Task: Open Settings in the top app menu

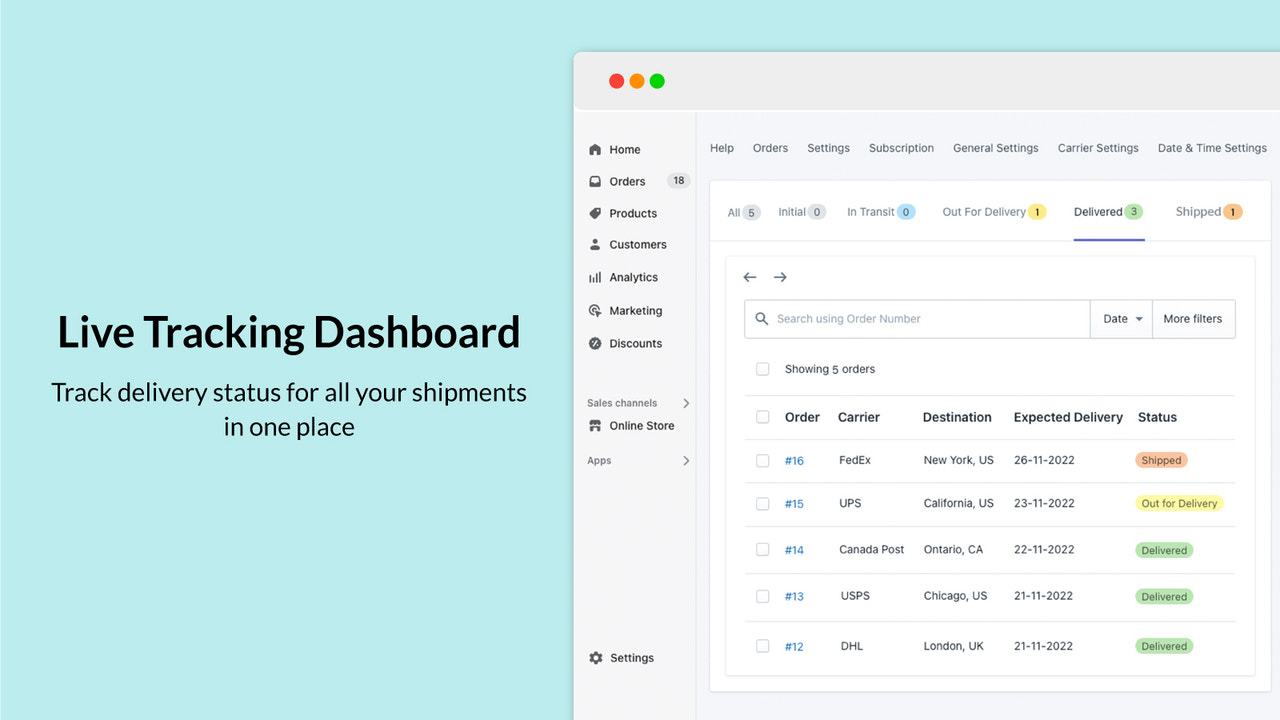Action: pyautogui.click(x=828, y=148)
